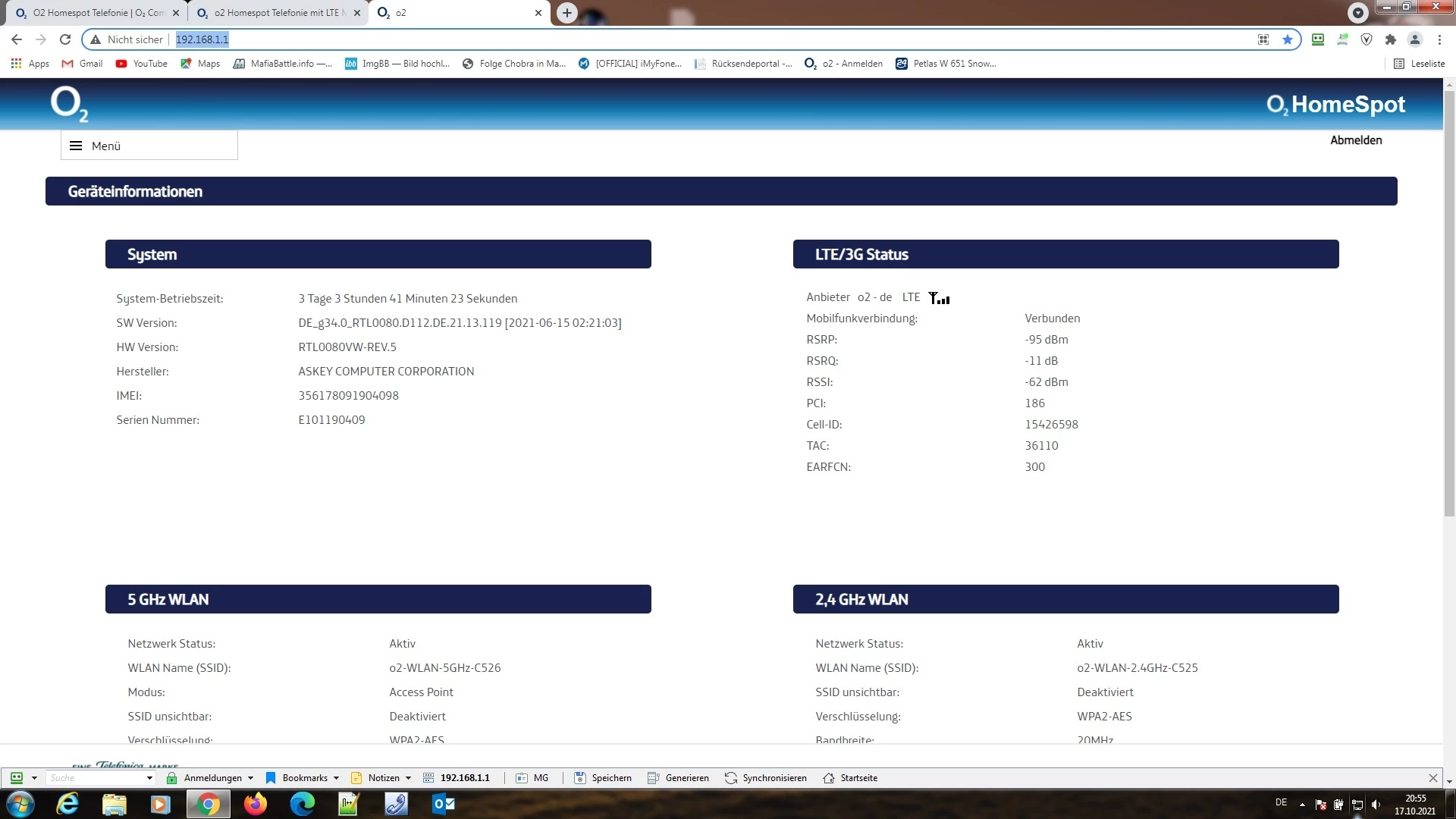Reload the page with refresh icon

(65, 39)
